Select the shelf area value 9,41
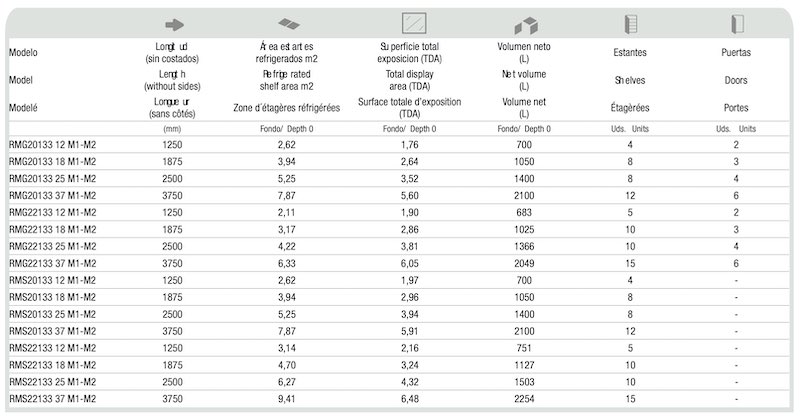800x419 pixels. coord(287,399)
